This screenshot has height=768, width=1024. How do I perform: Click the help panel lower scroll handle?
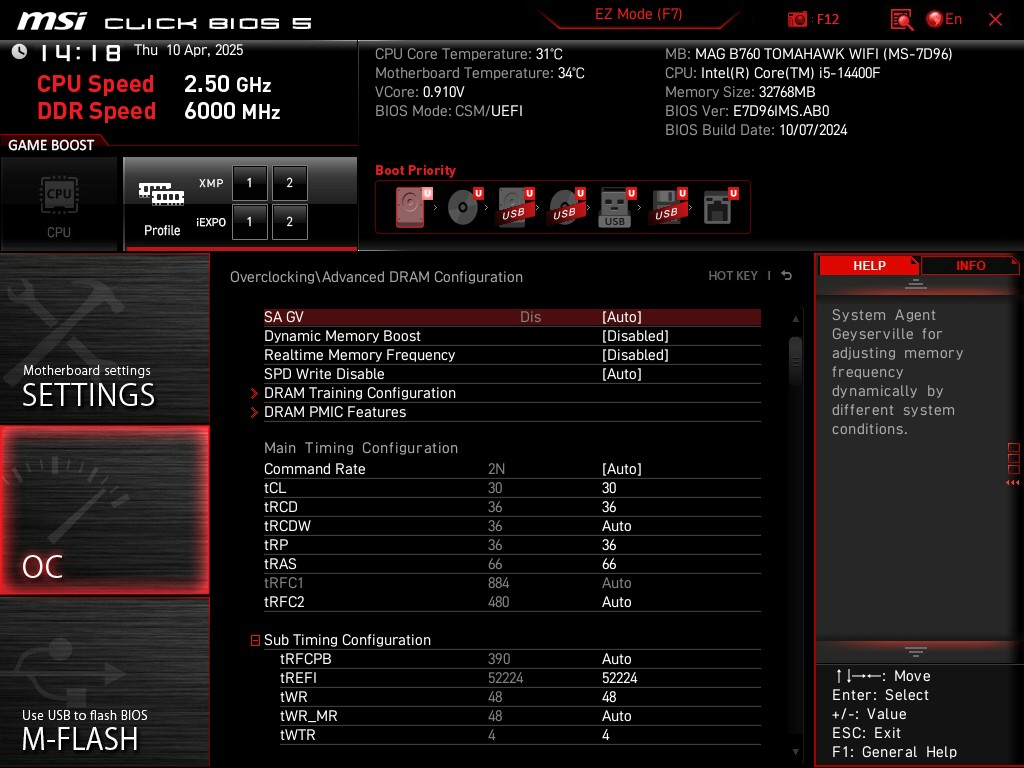(915, 651)
